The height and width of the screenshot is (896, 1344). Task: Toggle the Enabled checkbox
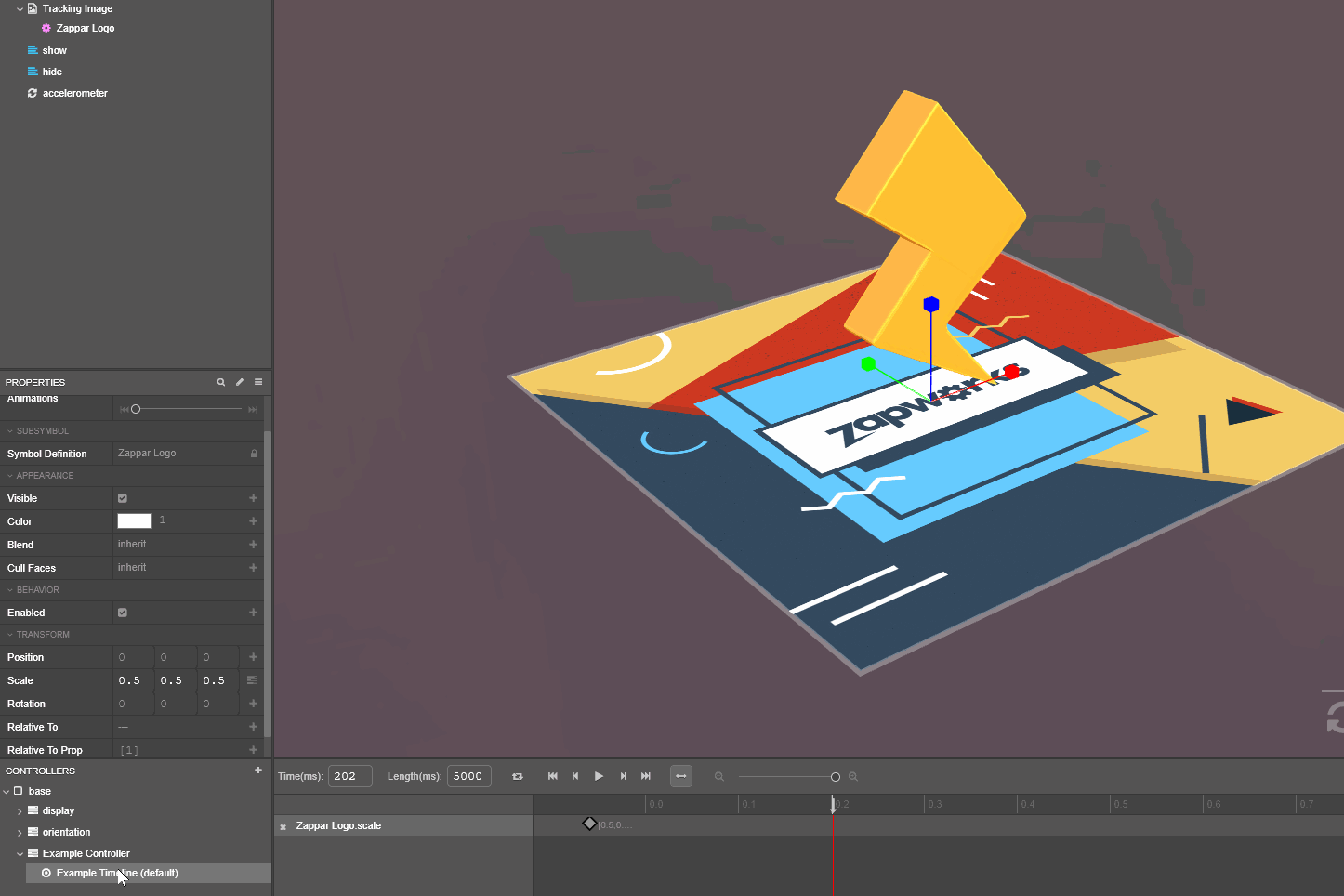point(123,613)
